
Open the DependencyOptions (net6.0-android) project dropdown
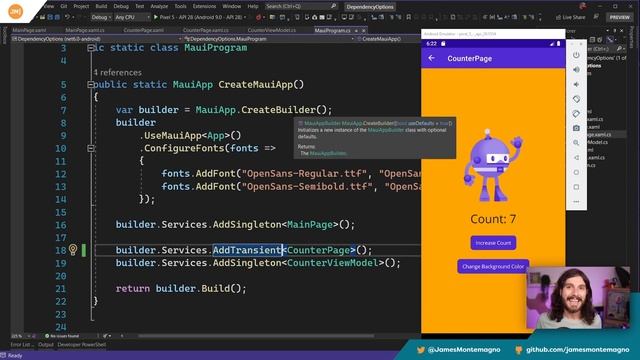(x=97, y=39)
